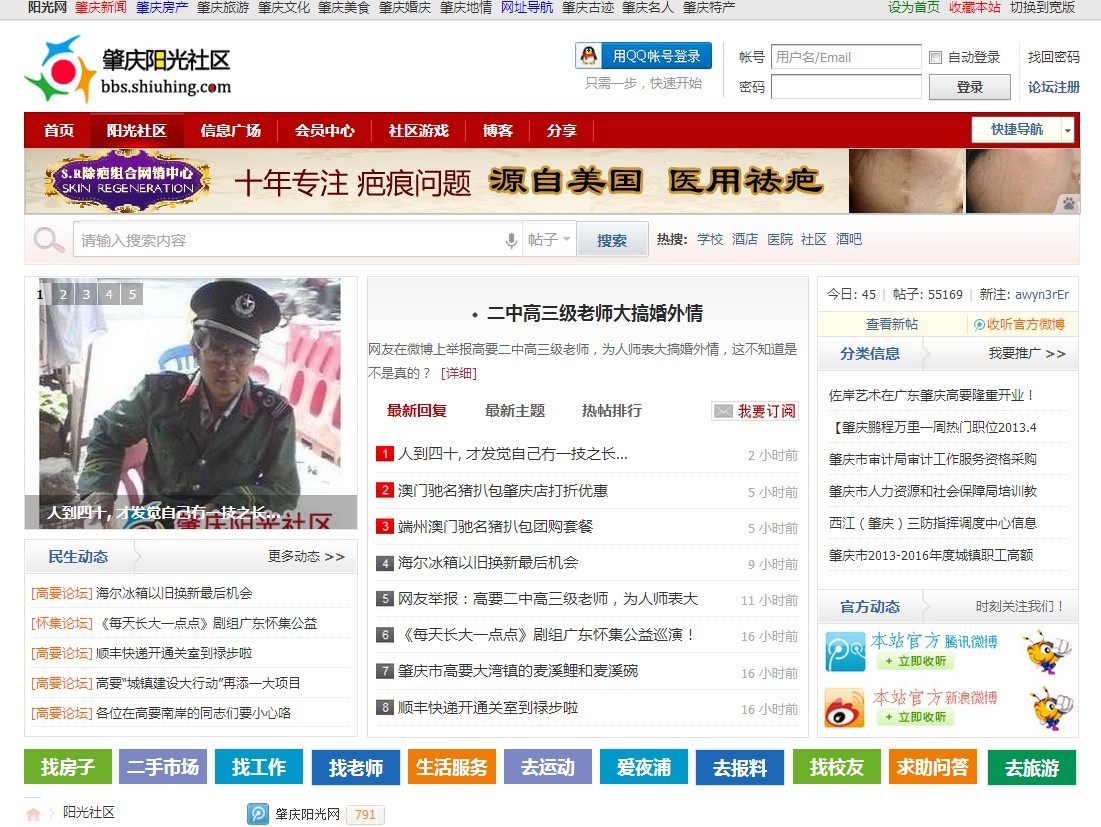
Task: Click bee mascot next to 新浪微博
Action: click(x=1050, y=708)
